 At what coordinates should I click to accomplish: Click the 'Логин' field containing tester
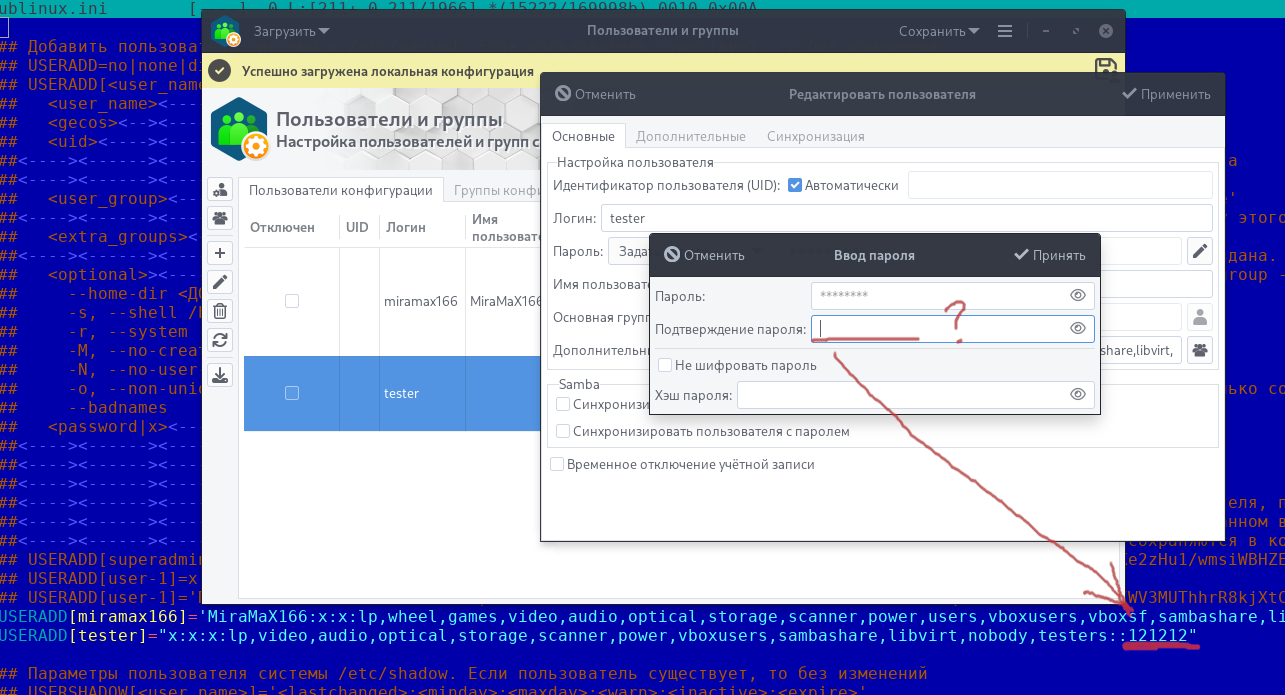click(x=906, y=218)
